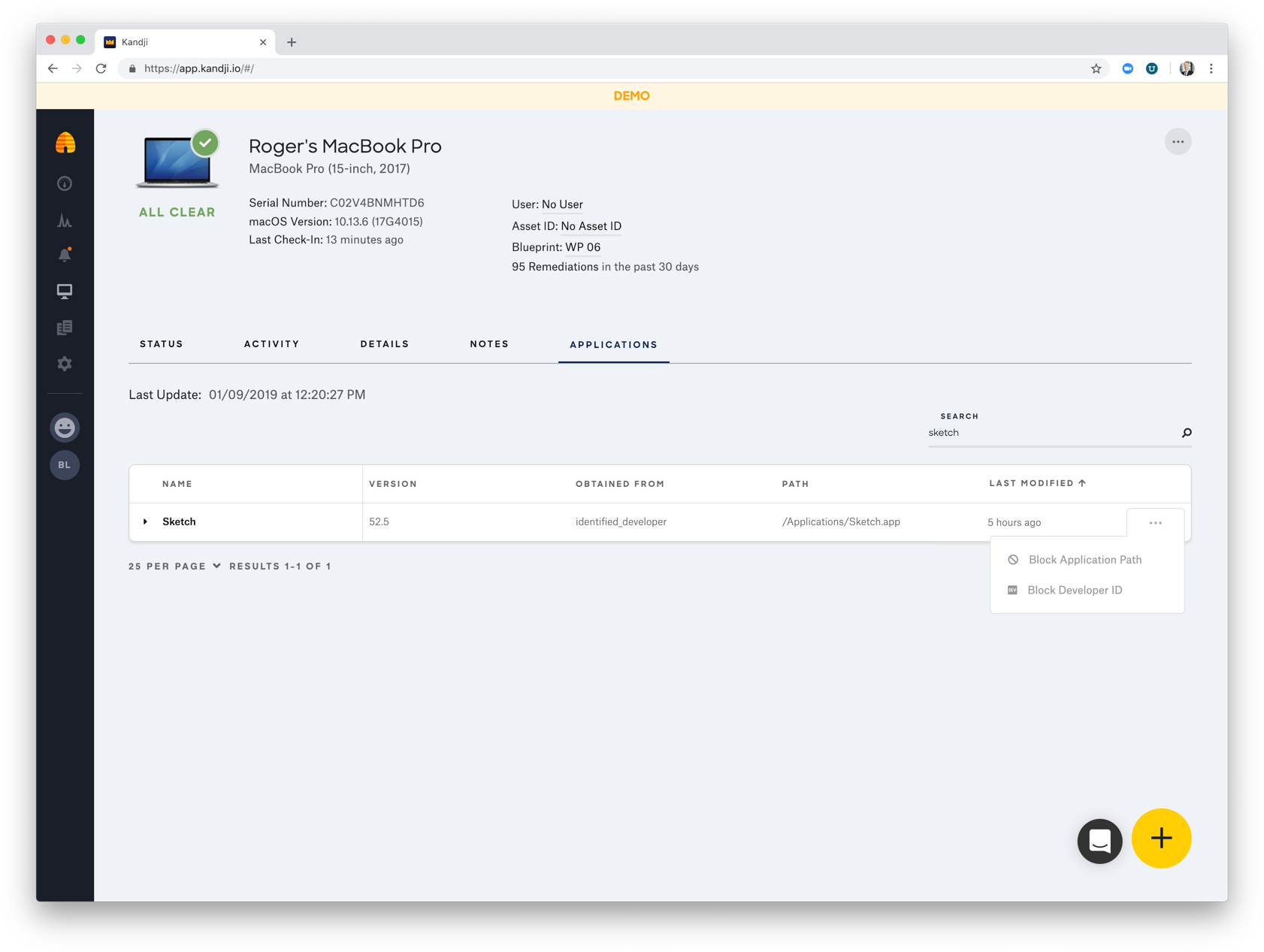This screenshot has height=952, width=1264.
Task: Click the smiley face avatar in sidebar
Action: tap(65, 428)
